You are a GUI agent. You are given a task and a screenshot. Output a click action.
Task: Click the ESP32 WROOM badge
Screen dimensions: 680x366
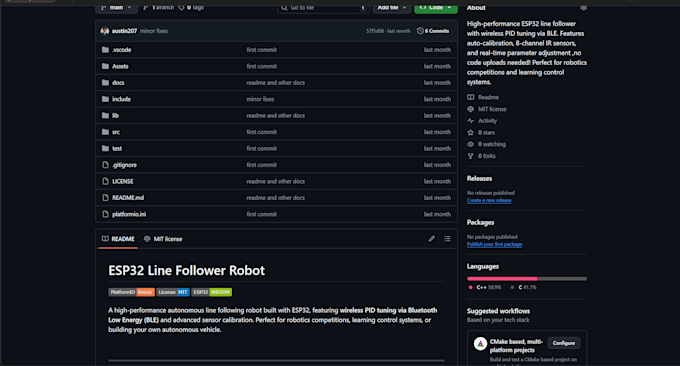pos(212,292)
